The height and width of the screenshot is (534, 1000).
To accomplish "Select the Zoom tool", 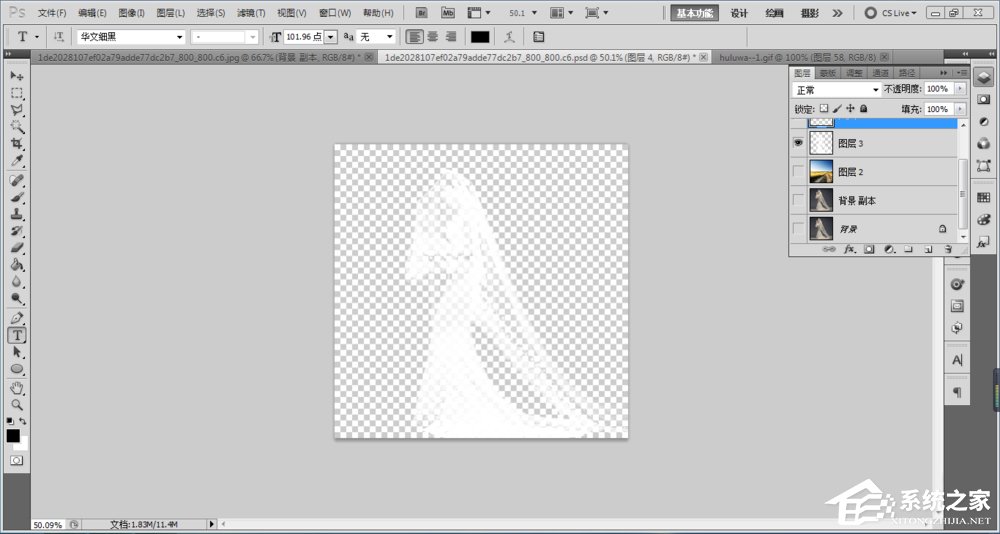I will point(17,404).
